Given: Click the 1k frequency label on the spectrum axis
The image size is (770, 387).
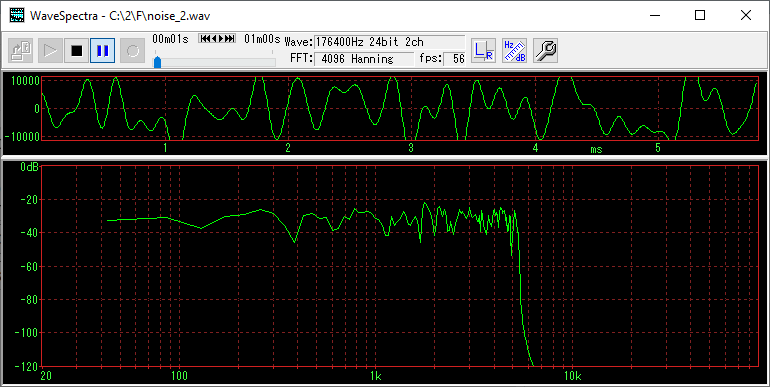Looking at the screenshot, I should [376, 376].
